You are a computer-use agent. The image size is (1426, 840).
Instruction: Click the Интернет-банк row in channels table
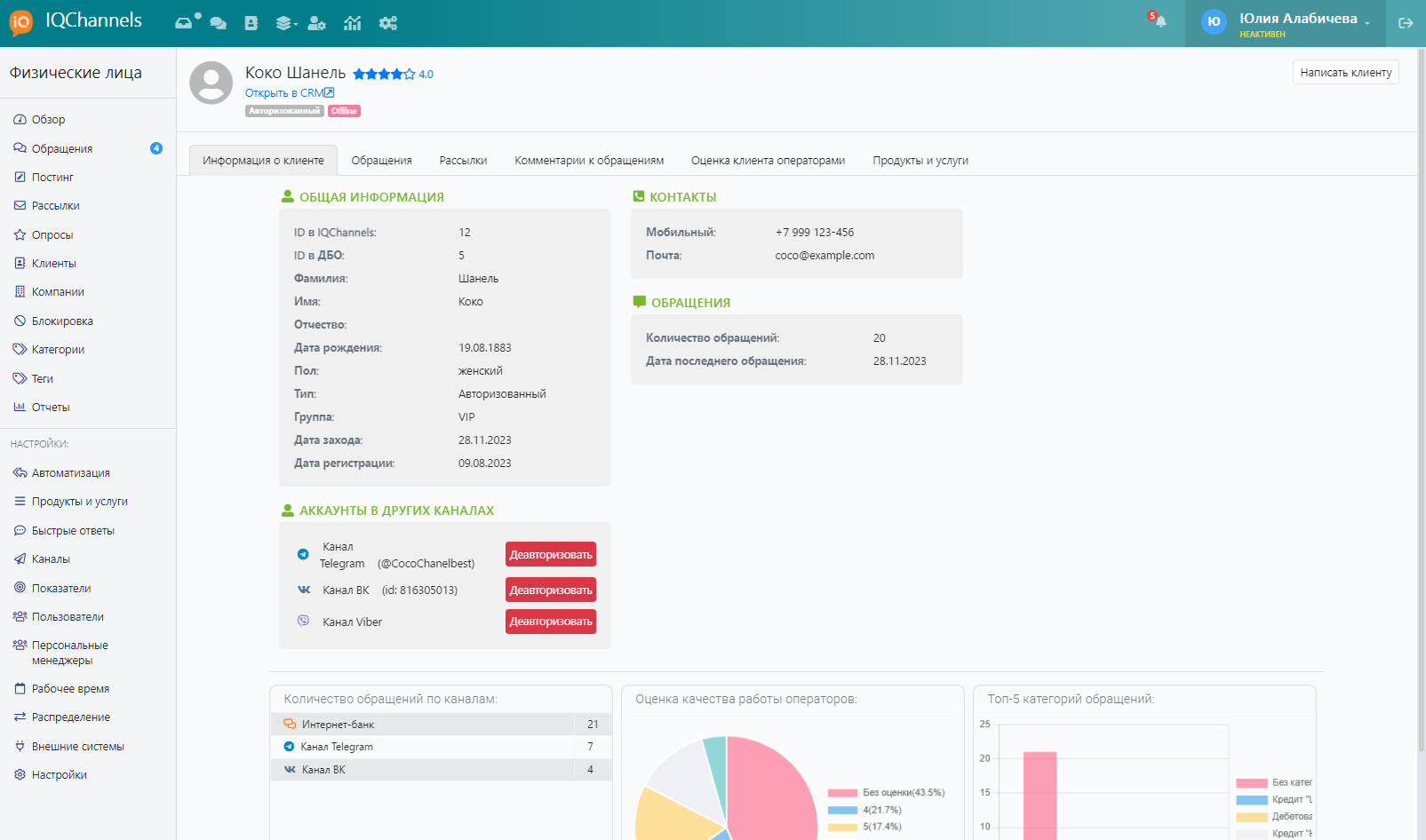pos(442,725)
